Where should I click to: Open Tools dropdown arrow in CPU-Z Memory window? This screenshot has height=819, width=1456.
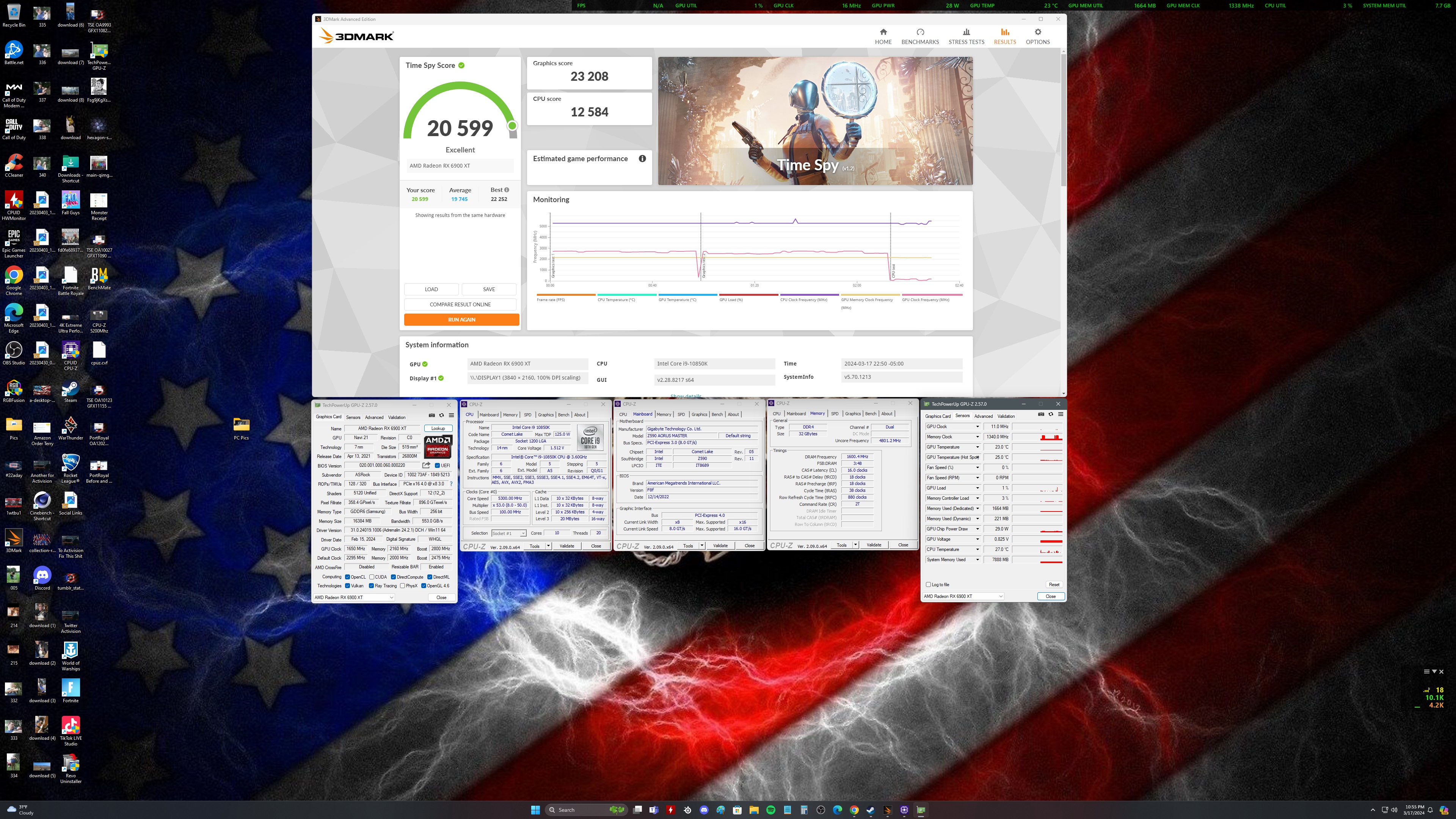coord(855,545)
